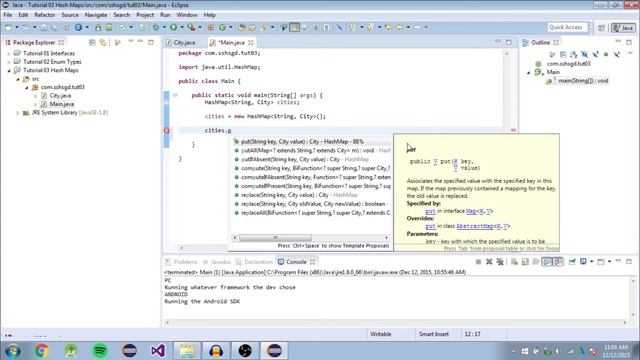
Task: Select putAll proposal in autocomplete list
Action: 311,150
